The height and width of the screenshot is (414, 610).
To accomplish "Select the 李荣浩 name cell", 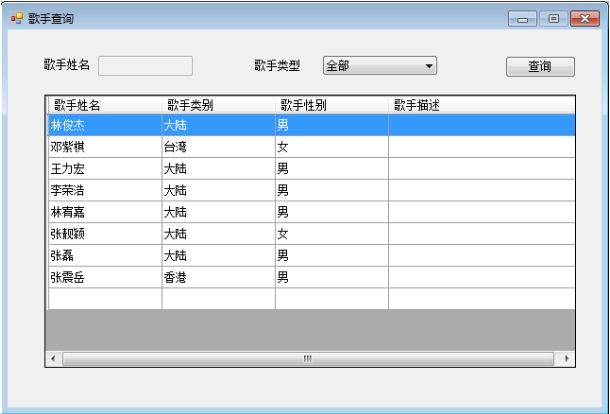I will (x=105, y=191).
